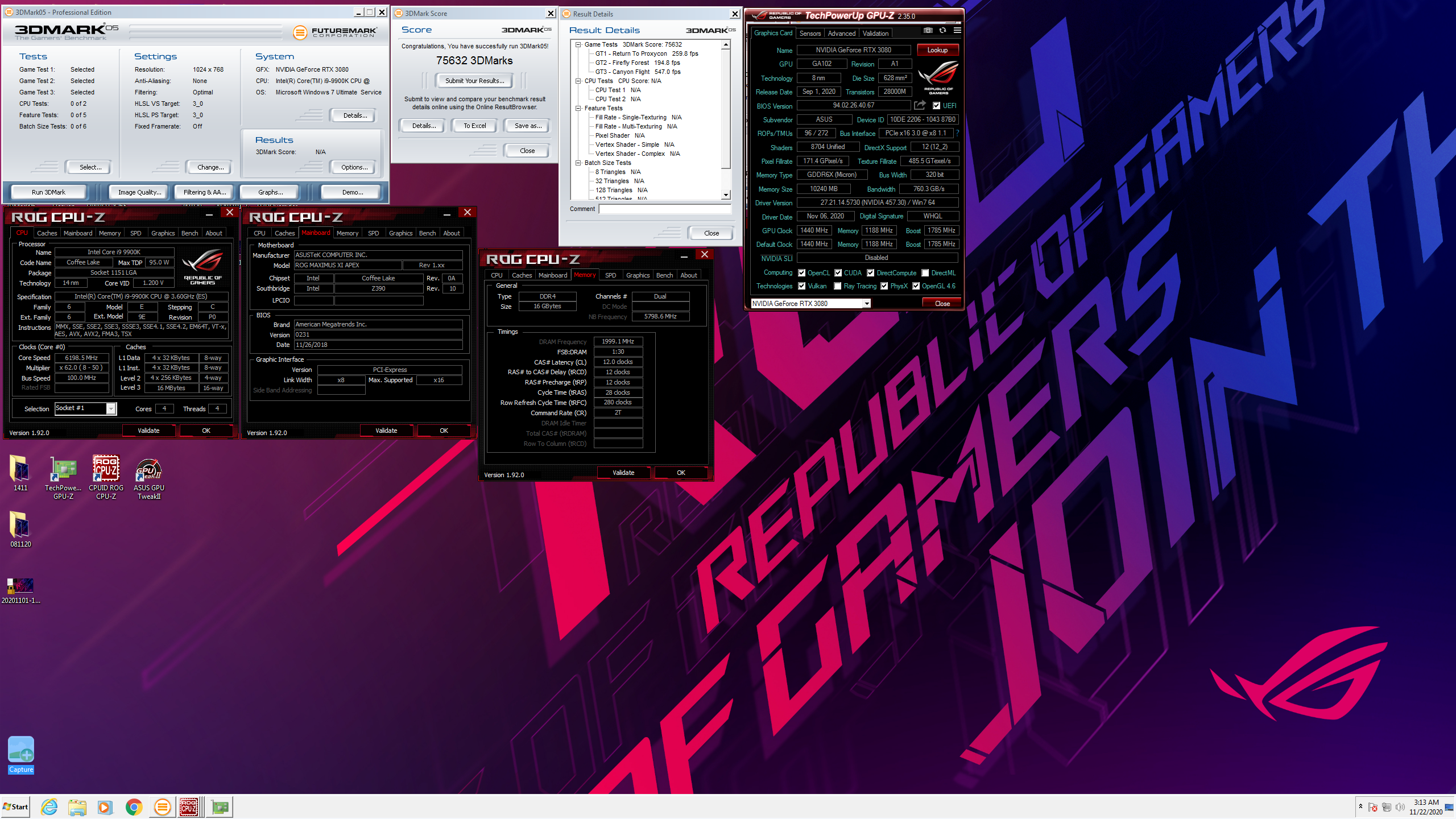This screenshot has height=819, width=1456.
Task: Click the Comment input field
Action: pos(664,209)
